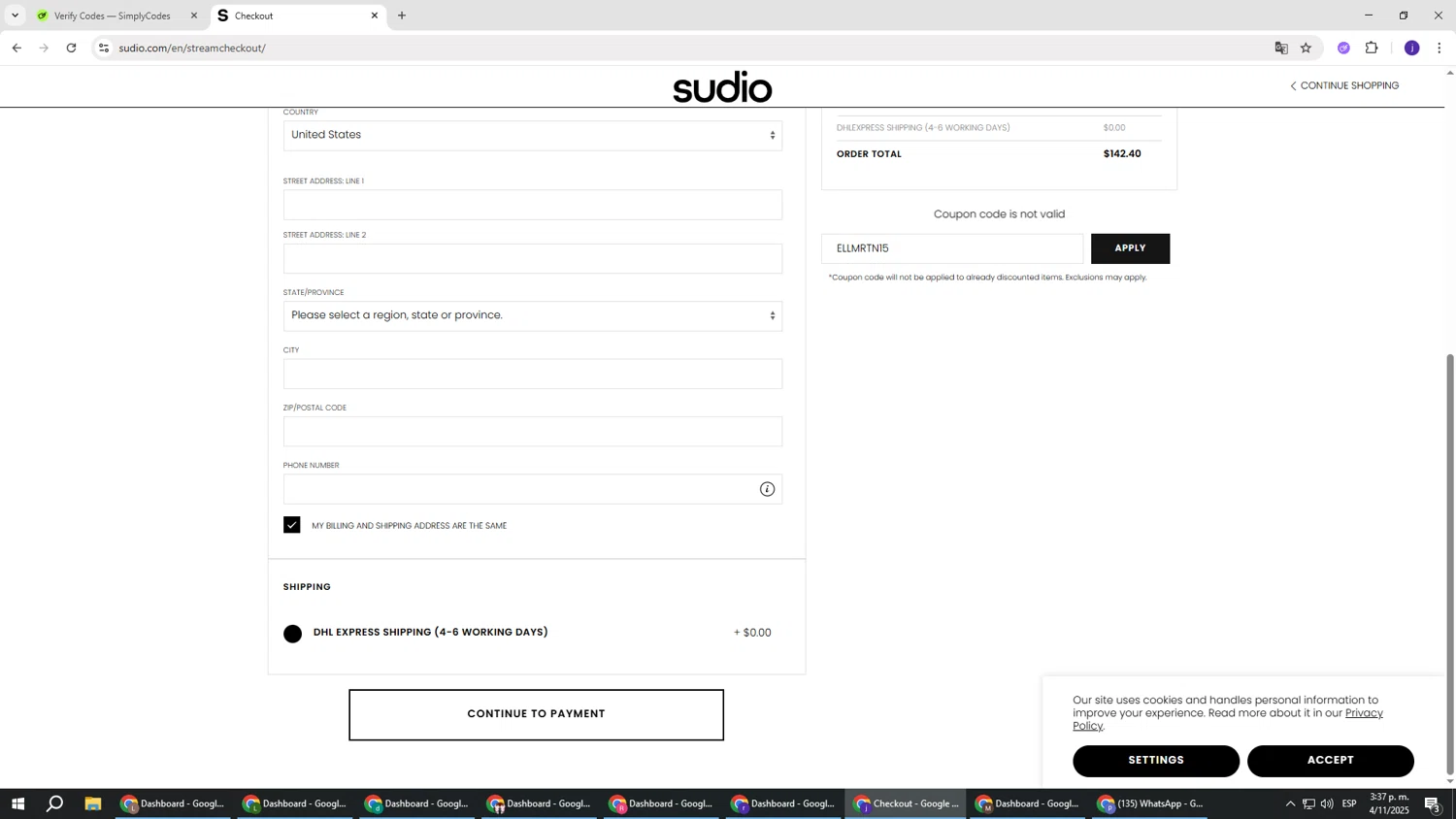The height and width of the screenshot is (819, 1456).
Task: Click the browser back arrow
Action: coord(17,48)
